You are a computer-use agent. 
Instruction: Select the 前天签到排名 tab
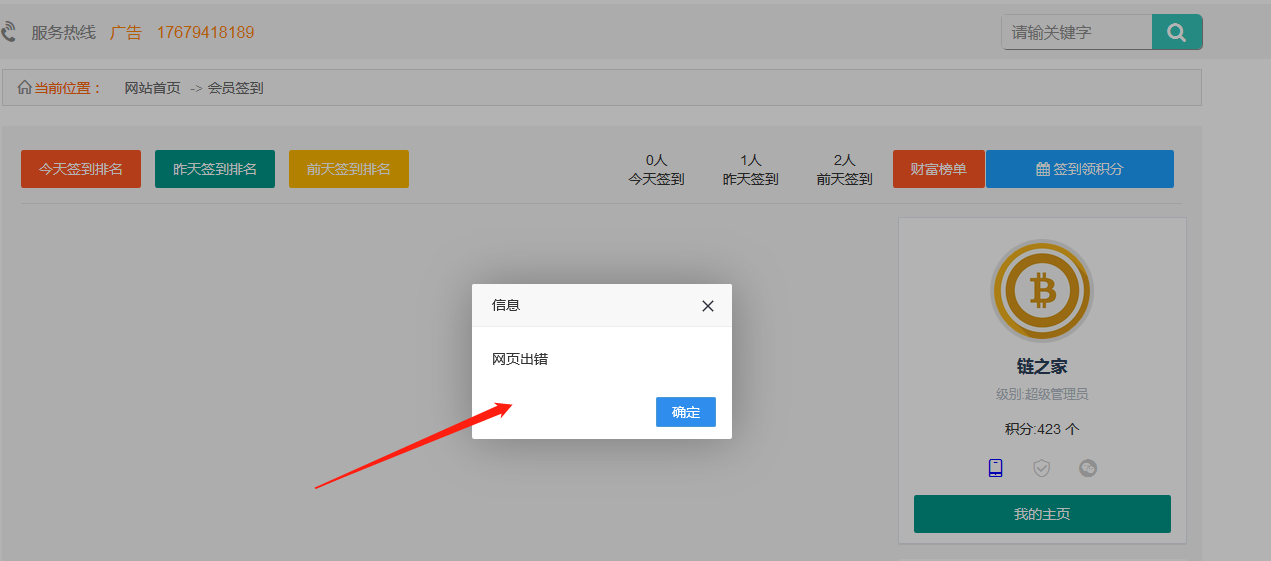pos(349,169)
